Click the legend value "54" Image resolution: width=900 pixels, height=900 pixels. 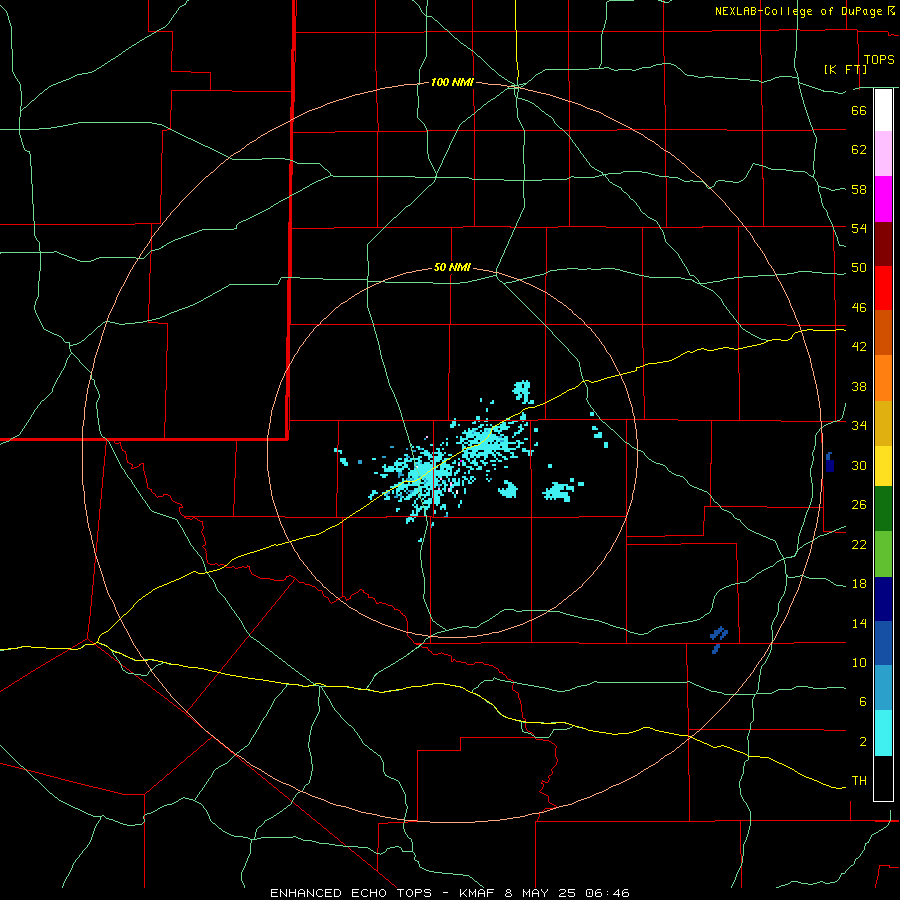859,228
